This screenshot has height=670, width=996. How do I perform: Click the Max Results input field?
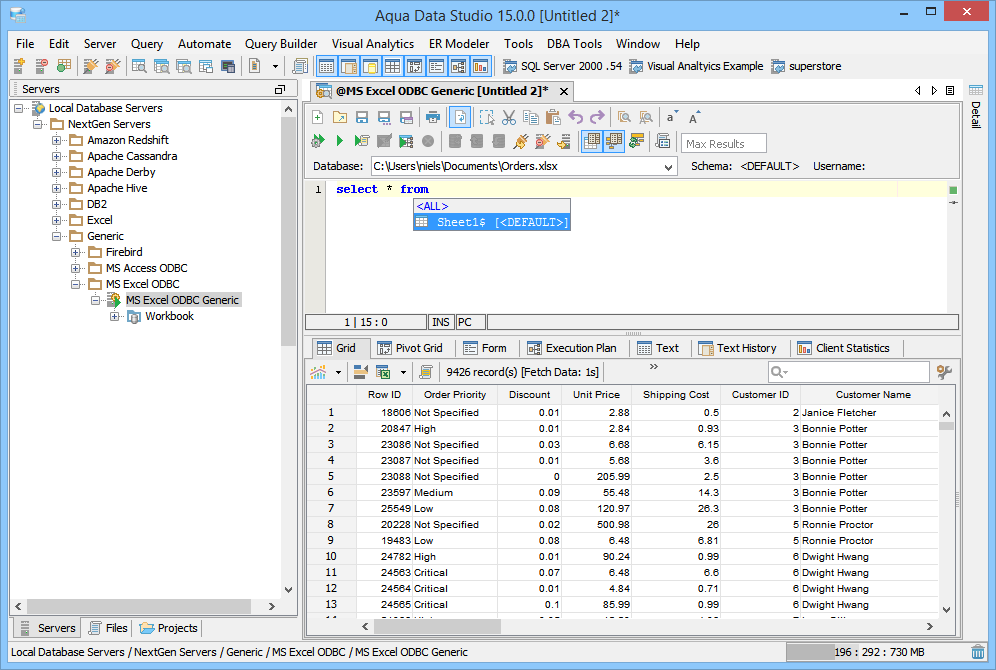click(x=723, y=144)
